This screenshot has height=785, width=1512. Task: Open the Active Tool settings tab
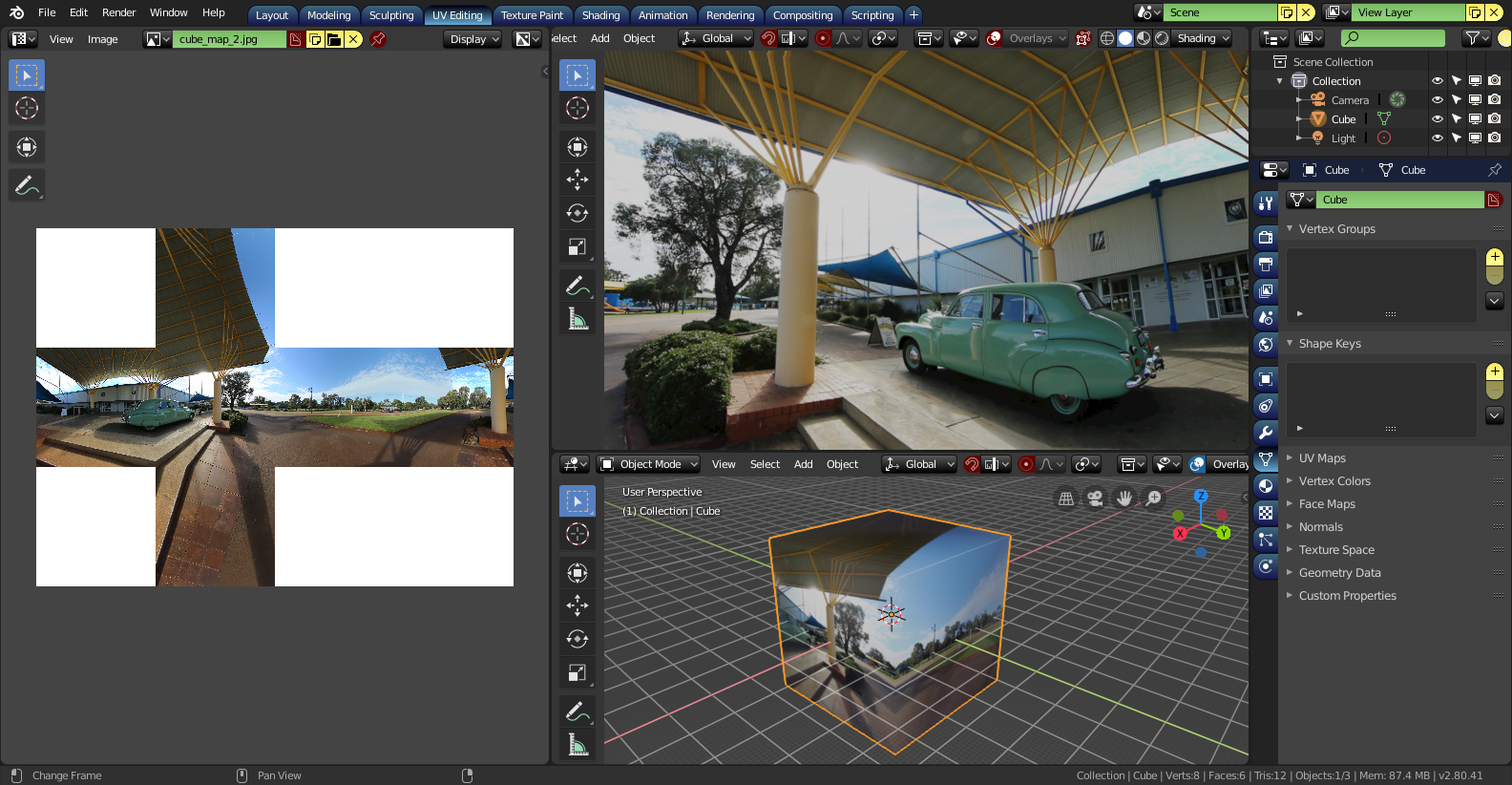click(1266, 202)
